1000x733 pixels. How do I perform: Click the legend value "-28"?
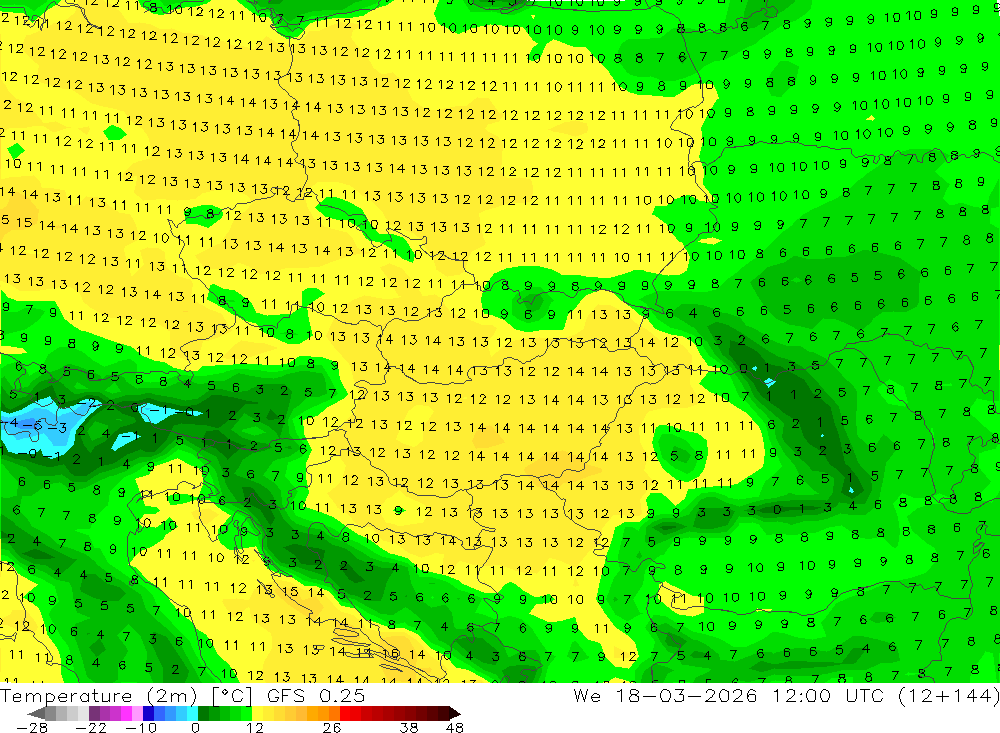point(31,728)
